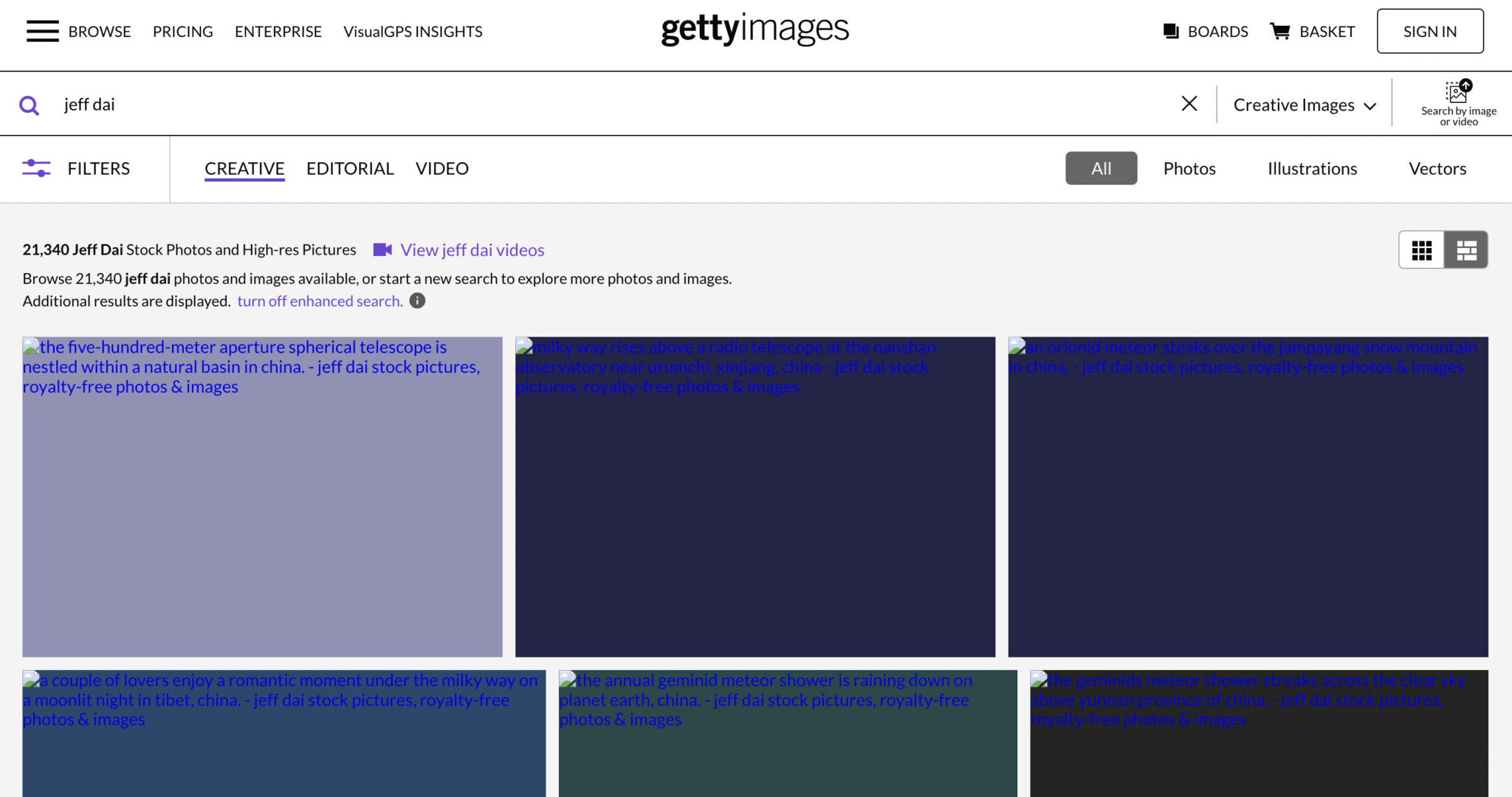Open the annual geminid meteor shower image
The image size is (1512, 797).
click(x=788, y=734)
